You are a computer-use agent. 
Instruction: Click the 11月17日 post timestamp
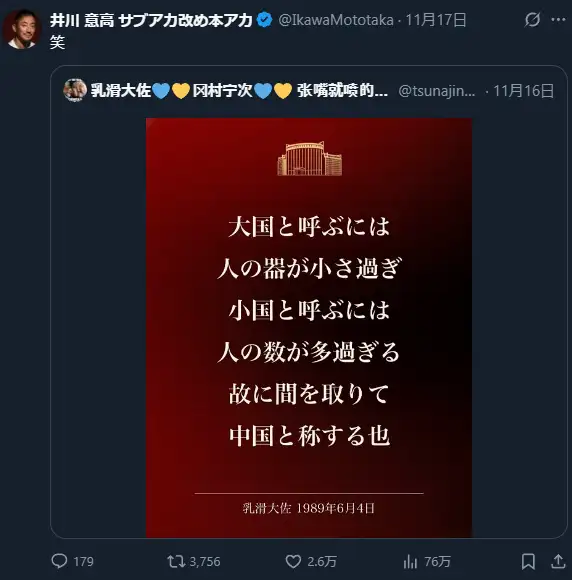pos(436,20)
